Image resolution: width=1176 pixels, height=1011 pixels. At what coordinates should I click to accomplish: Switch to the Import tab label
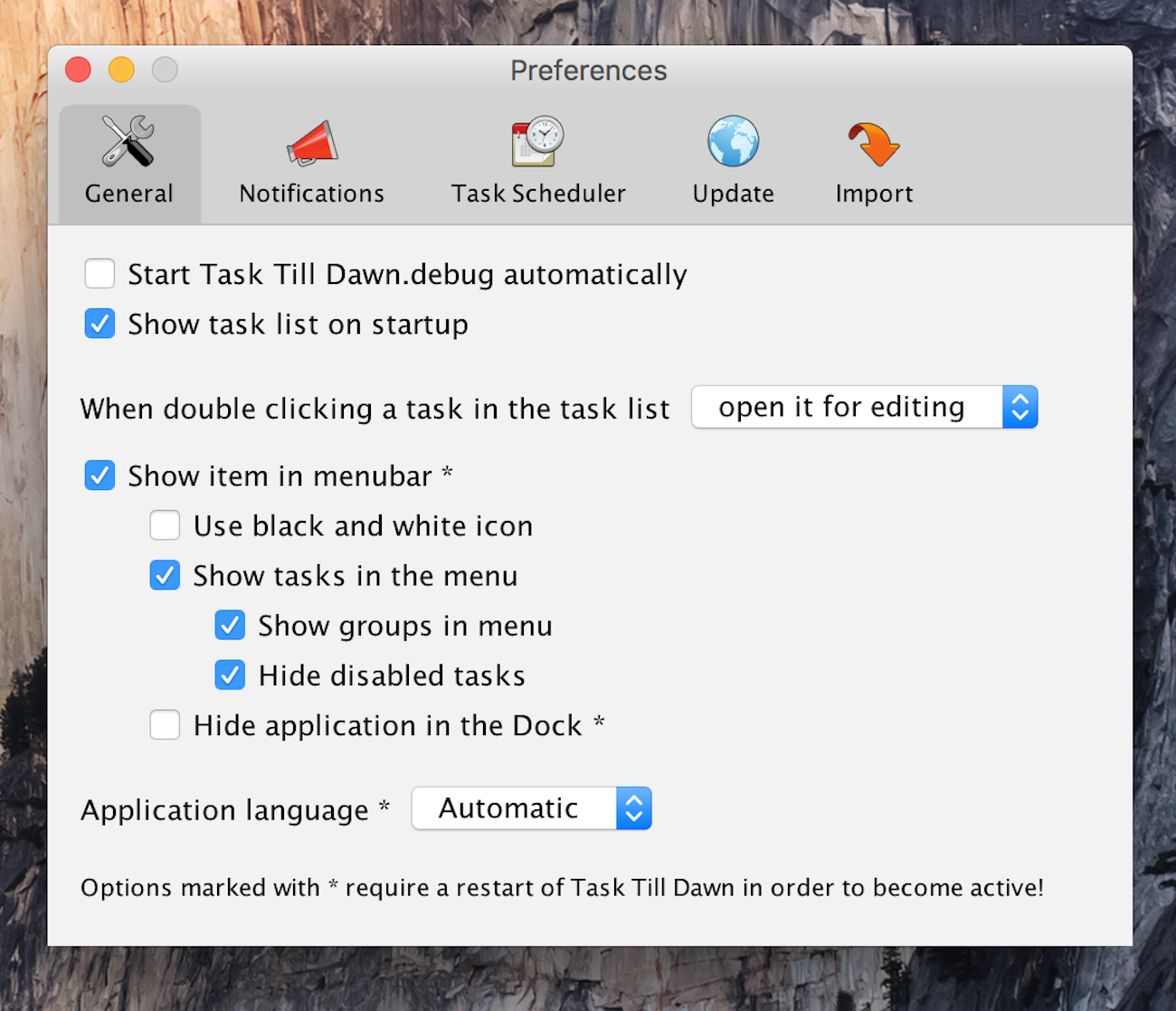(x=874, y=194)
